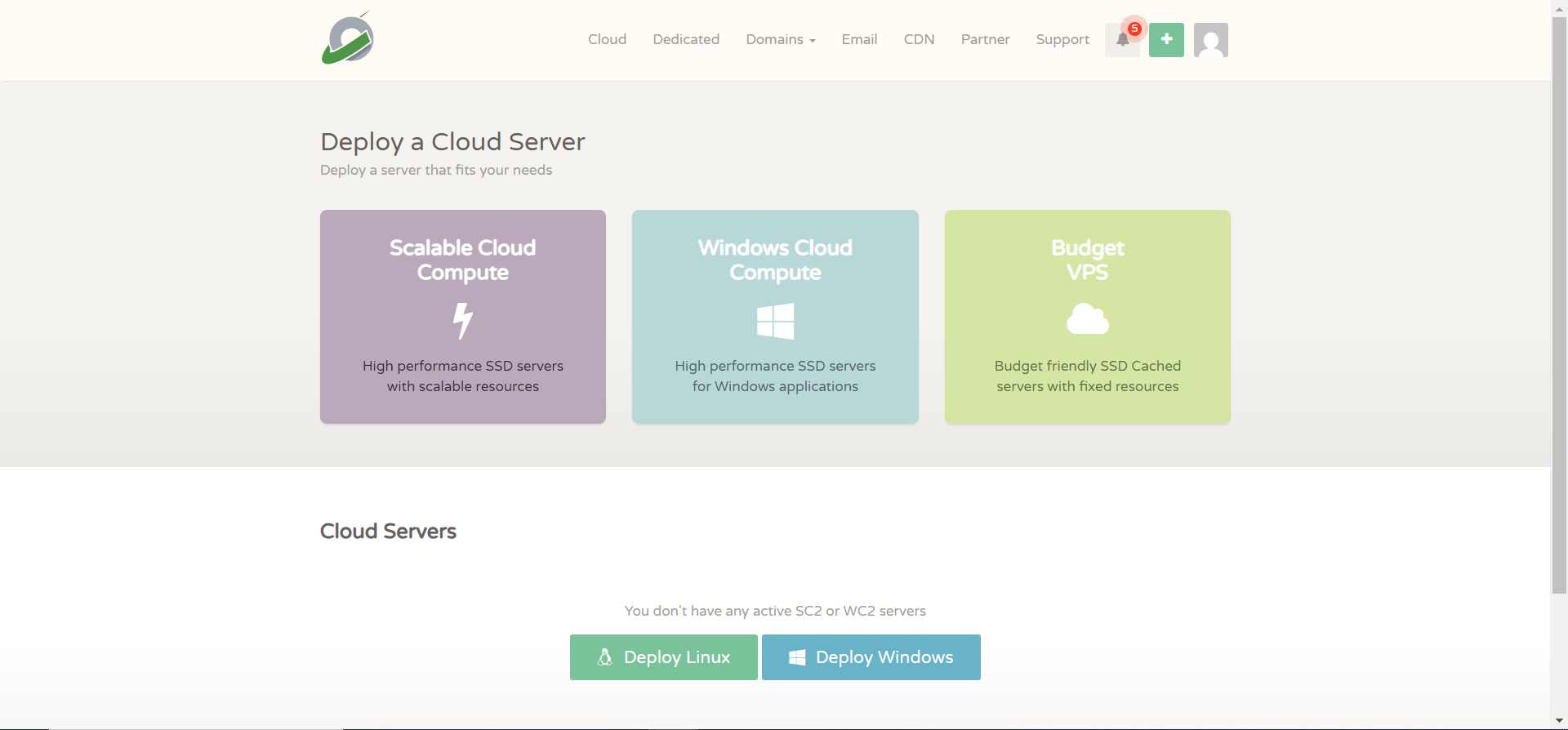1568x730 pixels.
Task: Click the 'Deploy a Cloud Server' heading
Action: coord(452,142)
